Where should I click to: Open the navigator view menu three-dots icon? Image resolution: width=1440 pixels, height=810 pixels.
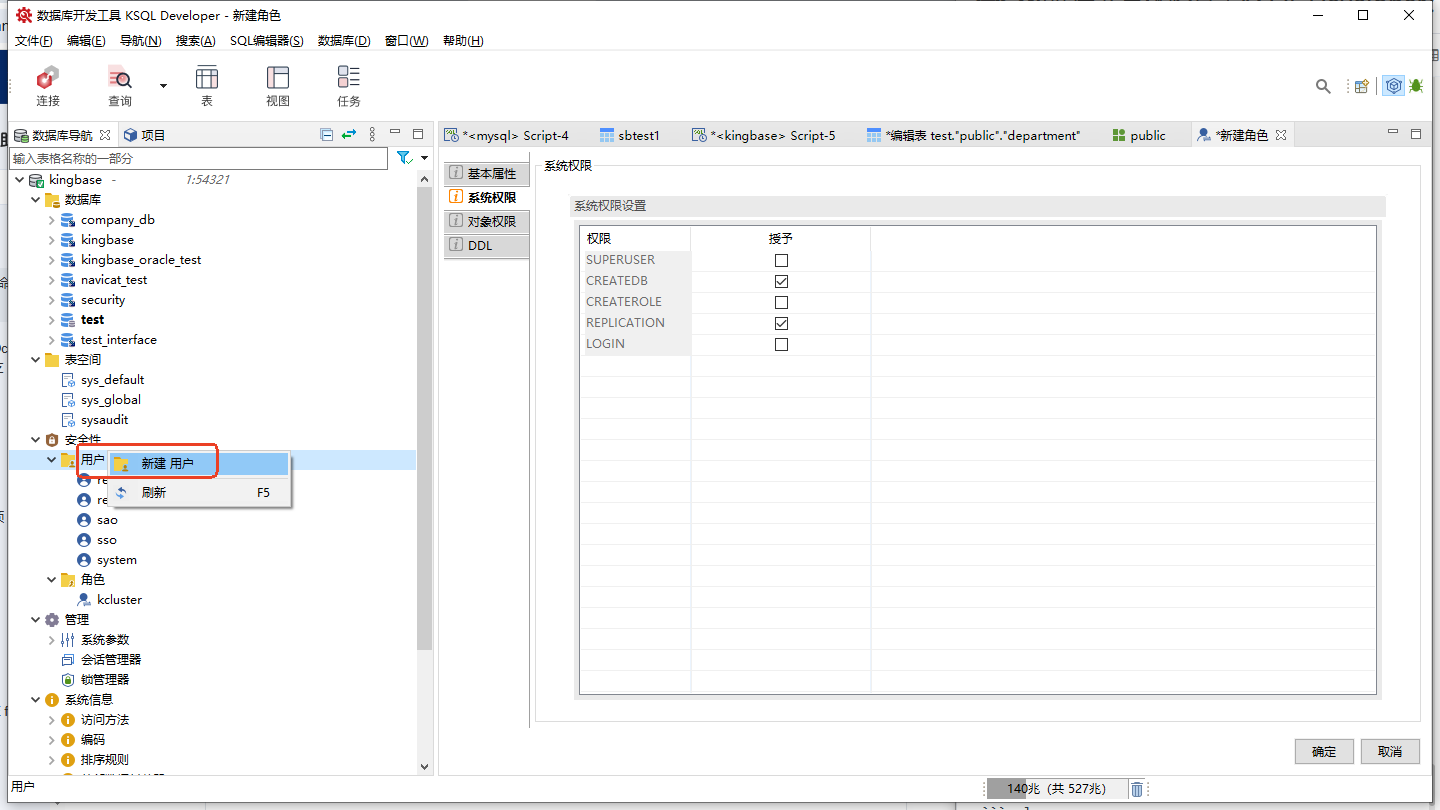(372, 135)
